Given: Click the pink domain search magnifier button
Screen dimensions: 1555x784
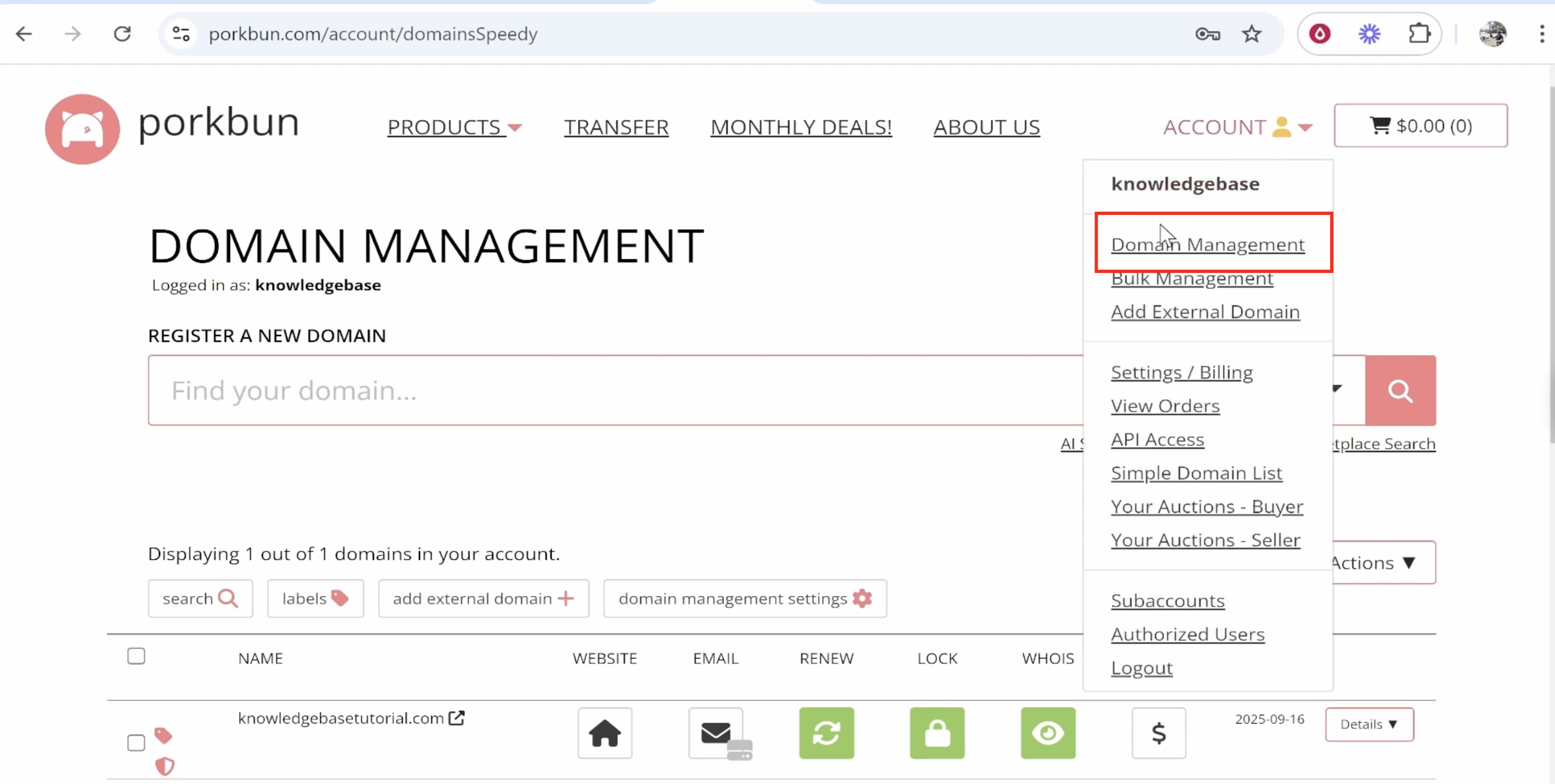Looking at the screenshot, I should (1399, 390).
